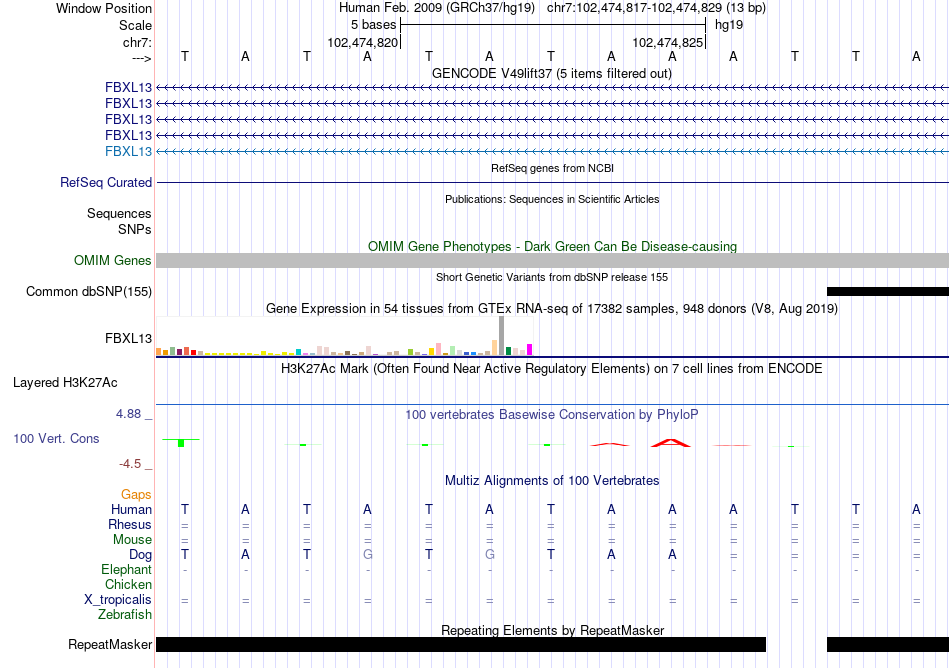Click the RepeatMasker track label
Screen dimensions: 950x668
click(110, 644)
